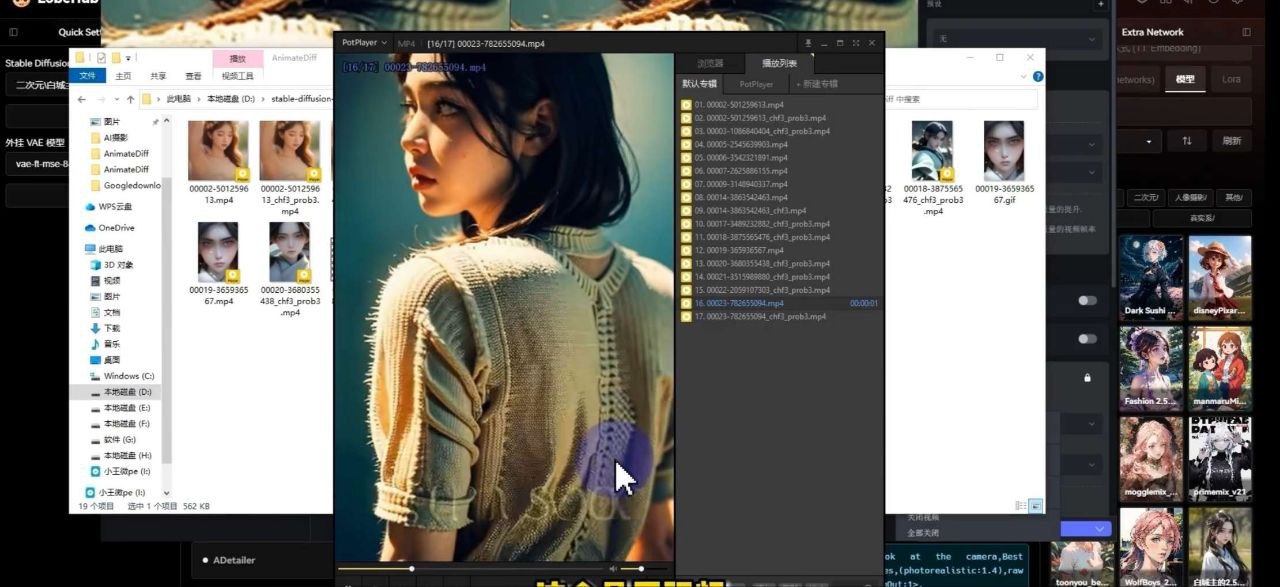Play 01. 00002-501259613.mp4 from playlist
Screen dimensions: 1280x587
[x=739, y=105]
